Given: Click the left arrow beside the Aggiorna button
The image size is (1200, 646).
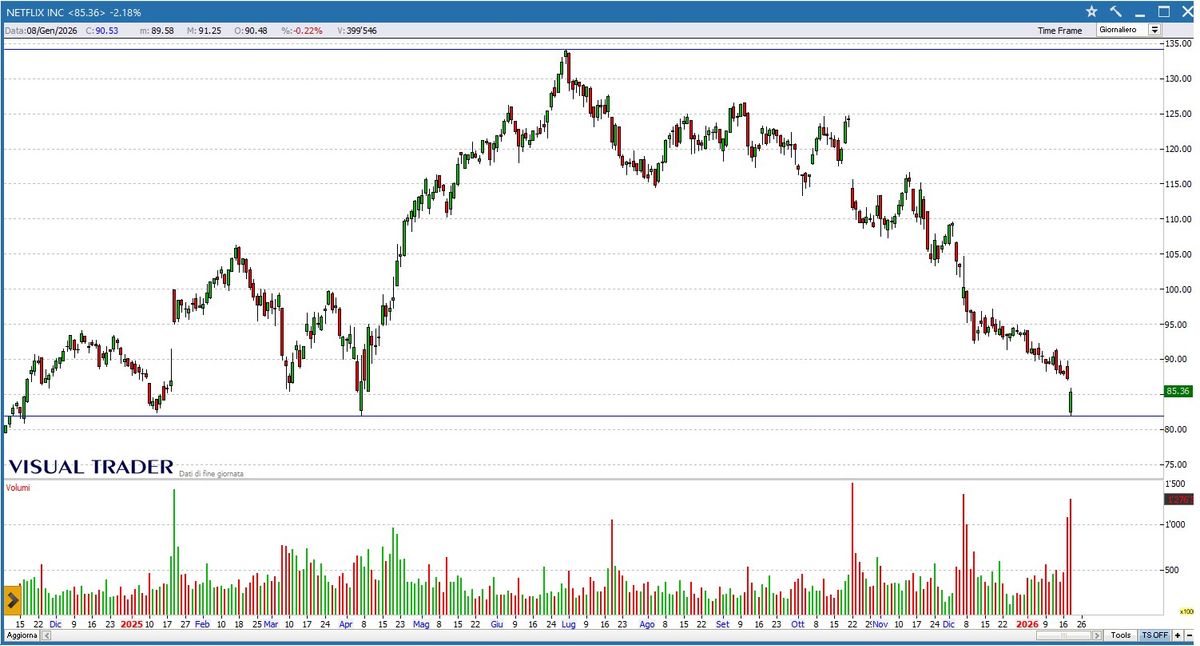Looking at the screenshot, I should pyautogui.click(x=48, y=635).
